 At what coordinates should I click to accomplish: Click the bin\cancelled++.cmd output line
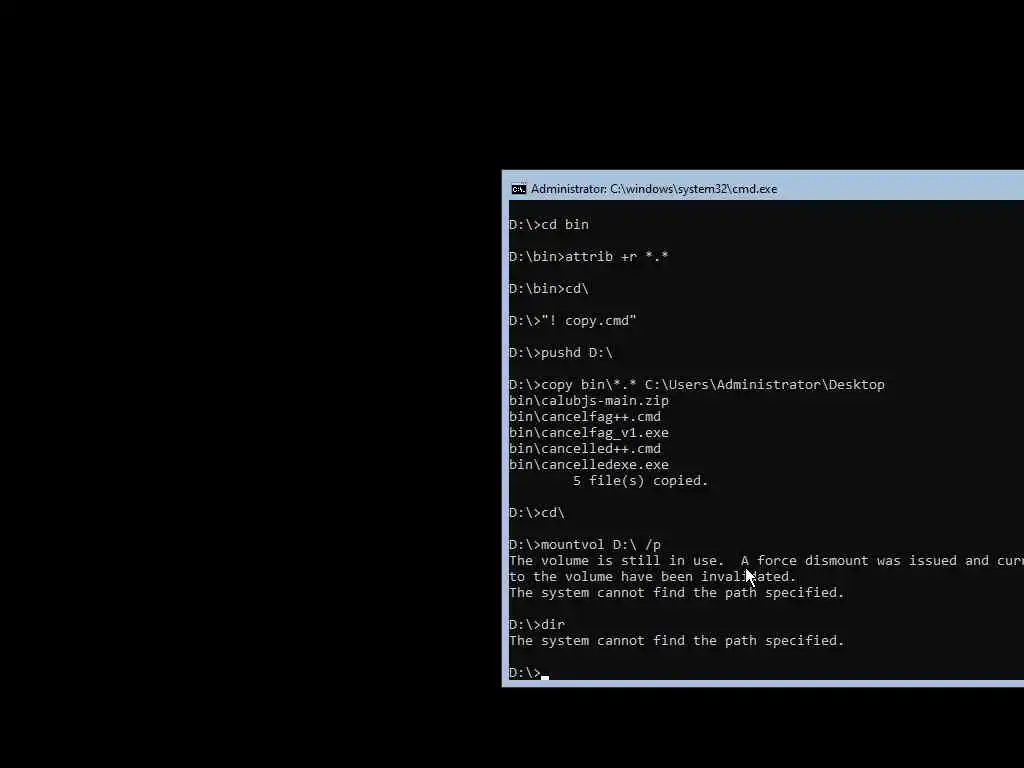point(584,448)
